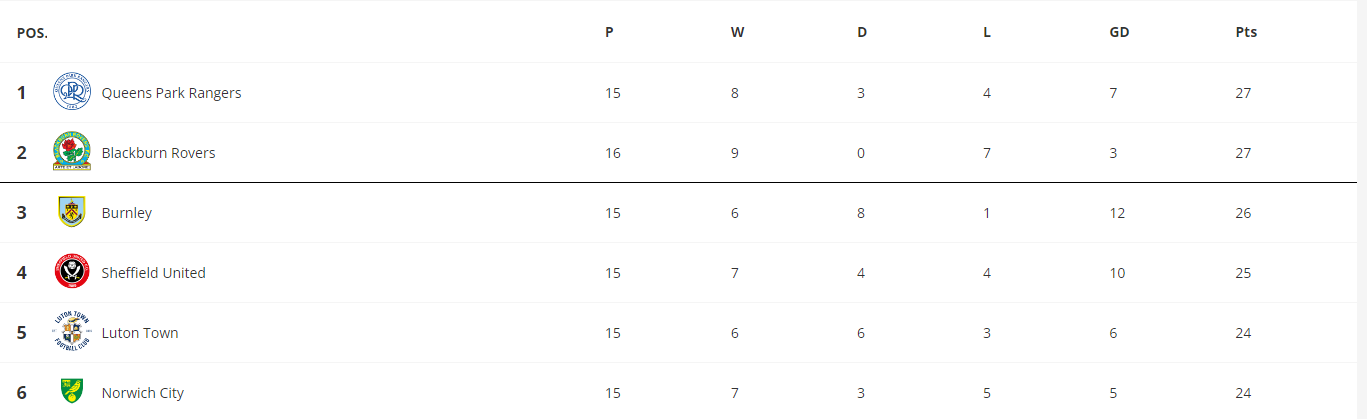Screen dimensions: 1367x419
Task: Open the Queens Park Rangers team link
Action: (x=171, y=93)
